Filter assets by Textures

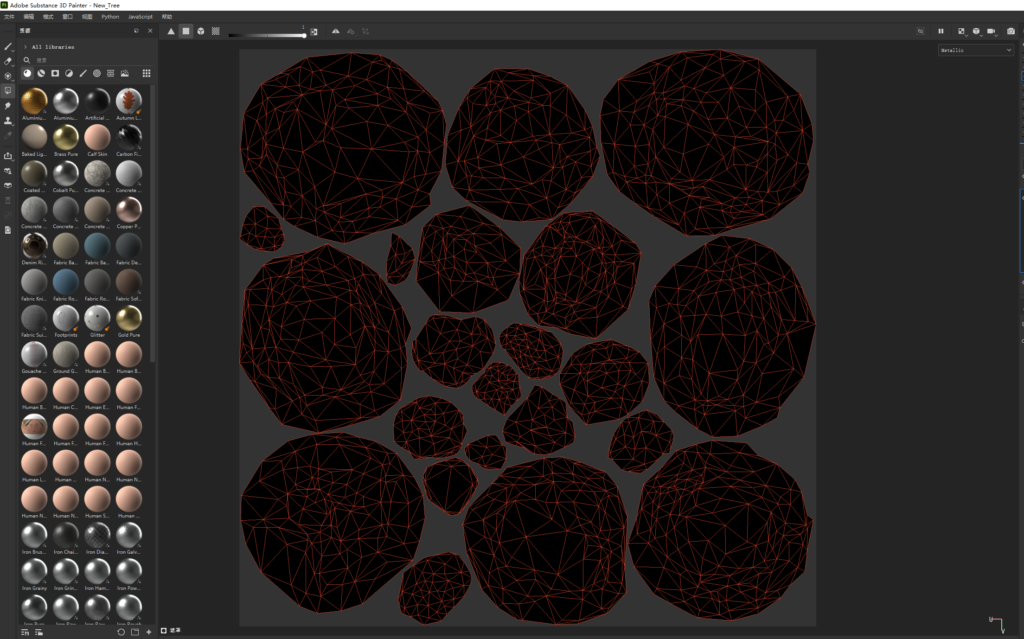click(x=110, y=73)
